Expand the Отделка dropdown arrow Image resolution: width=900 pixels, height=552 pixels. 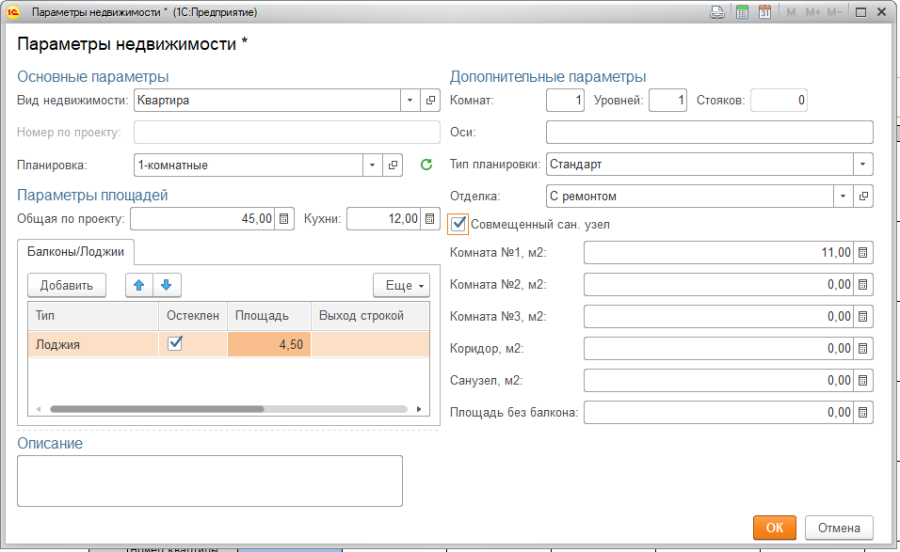click(x=843, y=196)
